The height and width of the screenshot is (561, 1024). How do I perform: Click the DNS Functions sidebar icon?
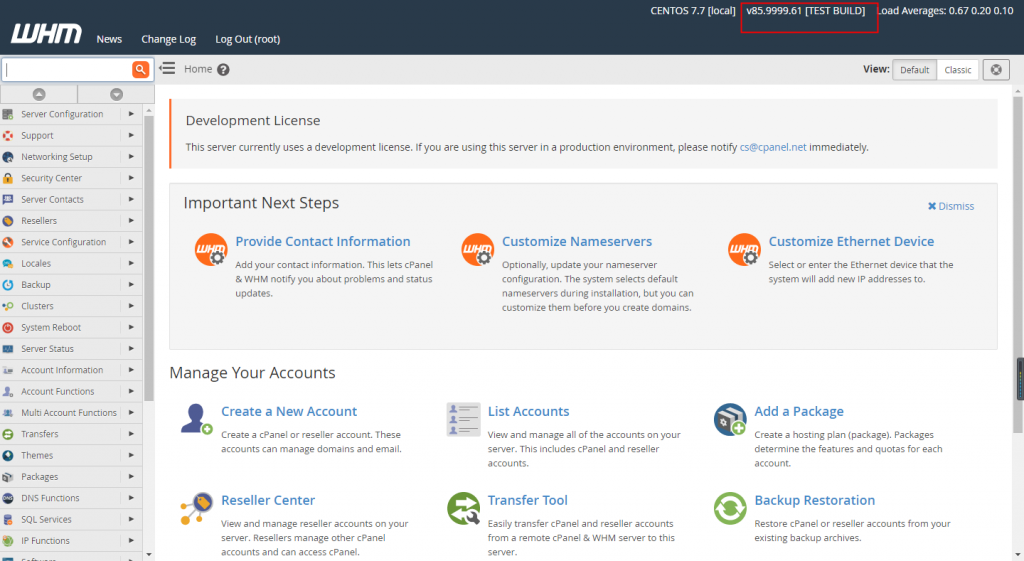tap(8, 498)
